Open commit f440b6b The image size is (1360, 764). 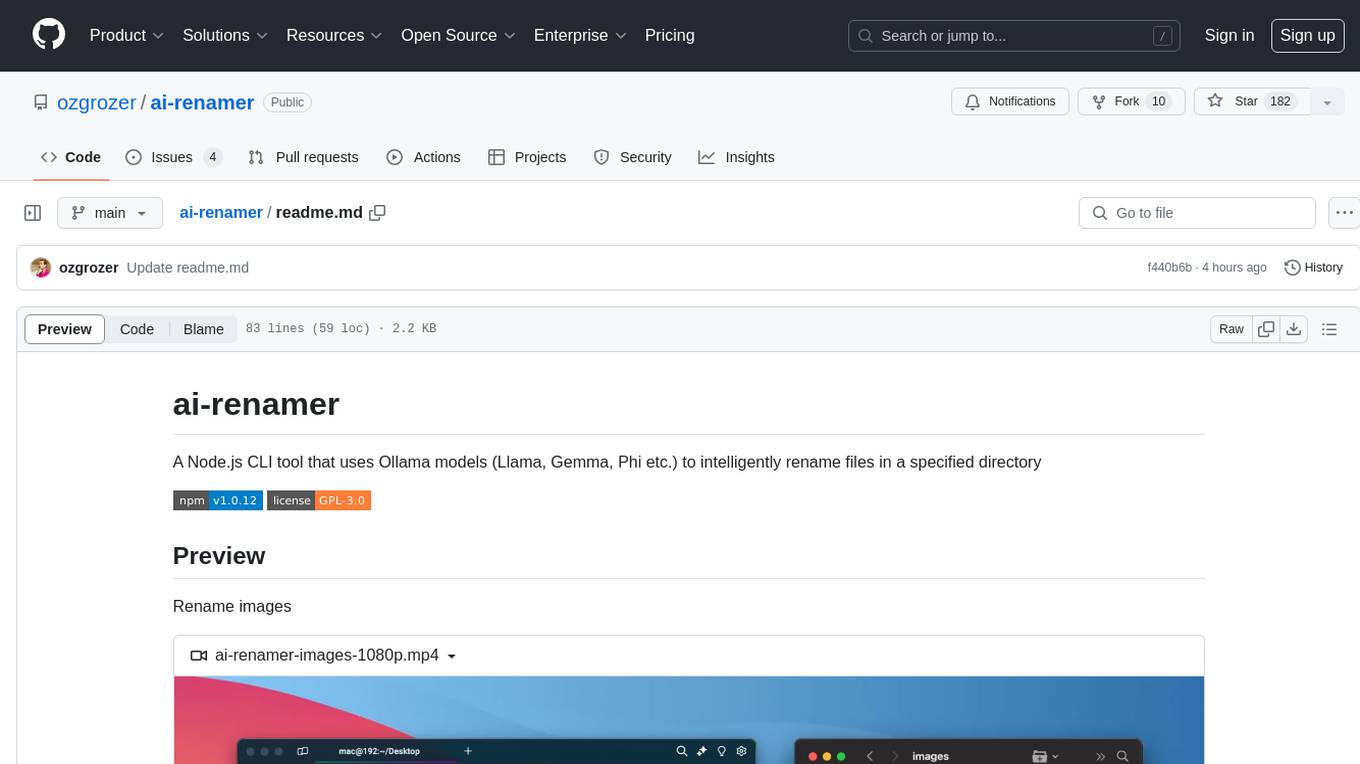1169,268
